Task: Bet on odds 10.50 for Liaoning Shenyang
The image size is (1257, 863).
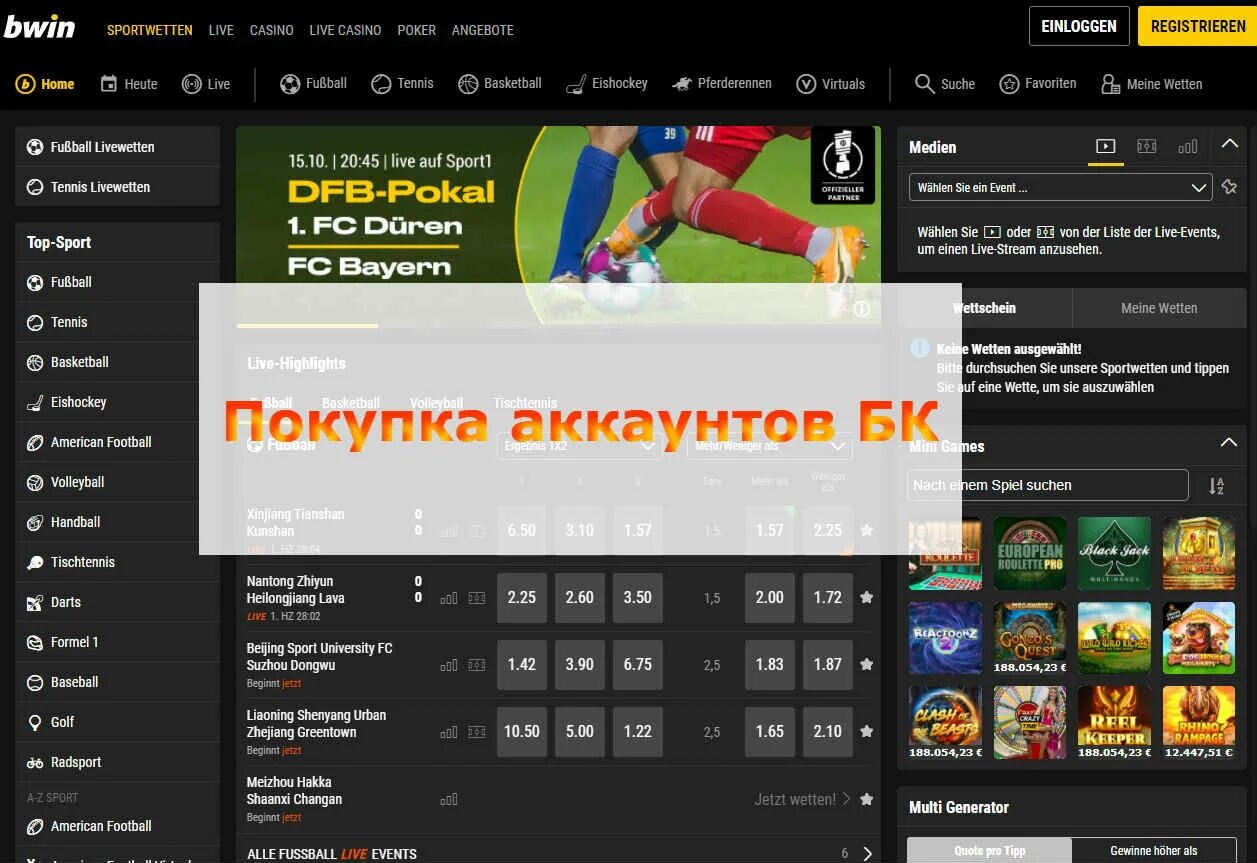Action: click(x=522, y=731)
